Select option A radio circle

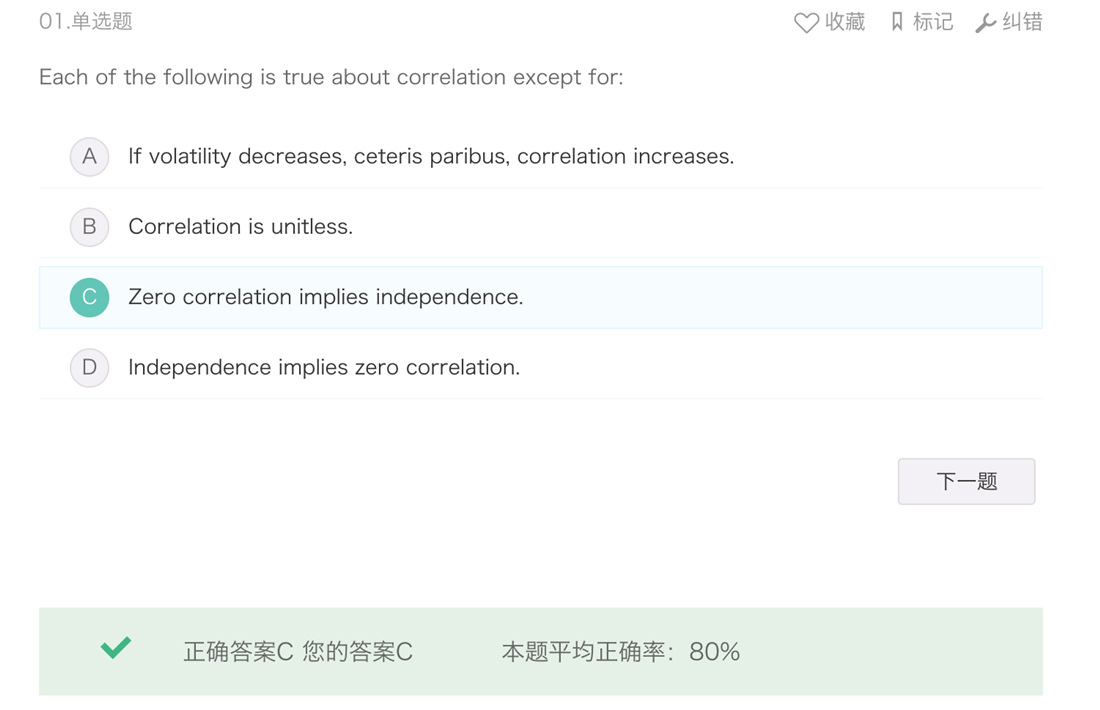[x=89, y=156]
